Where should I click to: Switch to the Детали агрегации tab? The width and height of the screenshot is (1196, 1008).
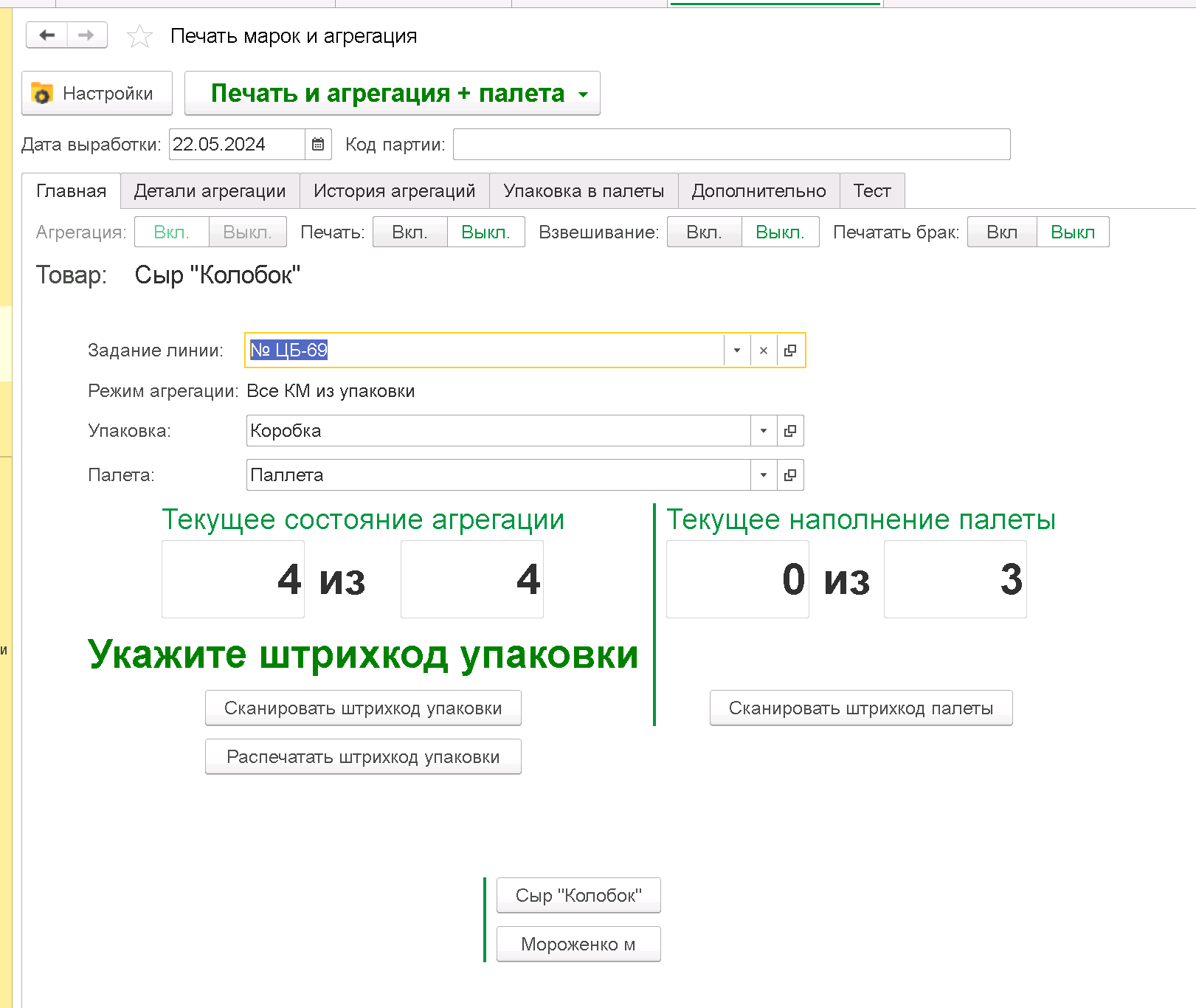(210, 191)
